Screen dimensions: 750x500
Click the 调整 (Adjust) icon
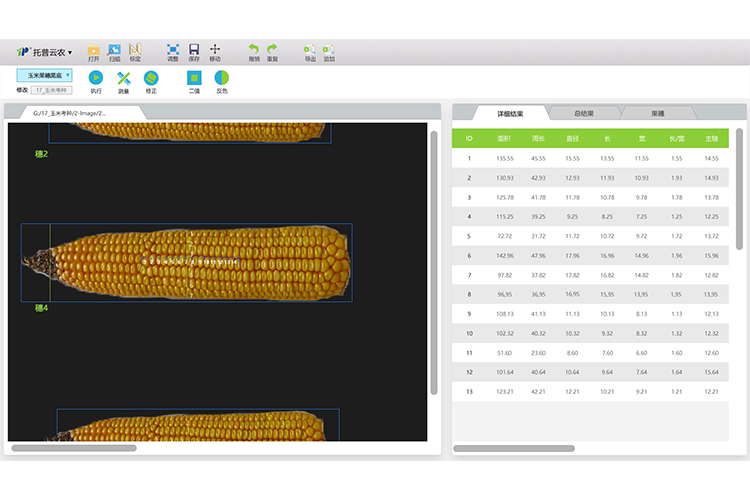[173, 50]
